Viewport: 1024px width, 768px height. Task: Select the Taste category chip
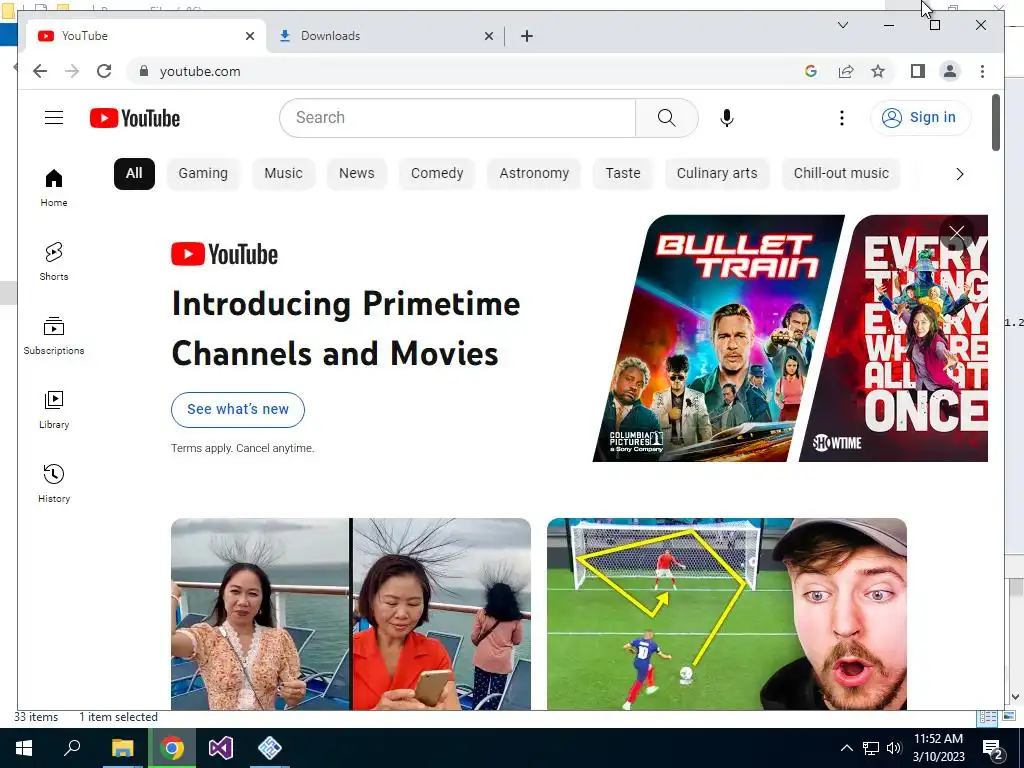(x=622, y=174)
